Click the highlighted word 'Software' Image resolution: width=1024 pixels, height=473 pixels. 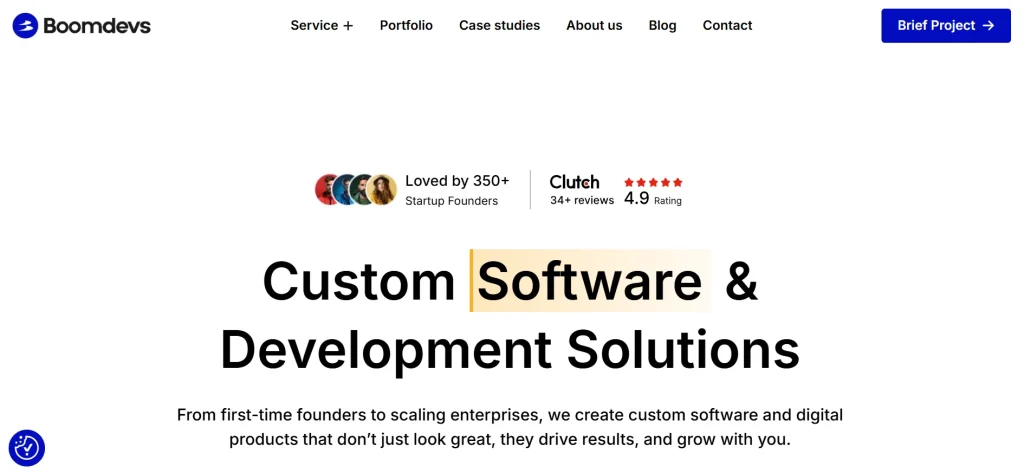590,281
